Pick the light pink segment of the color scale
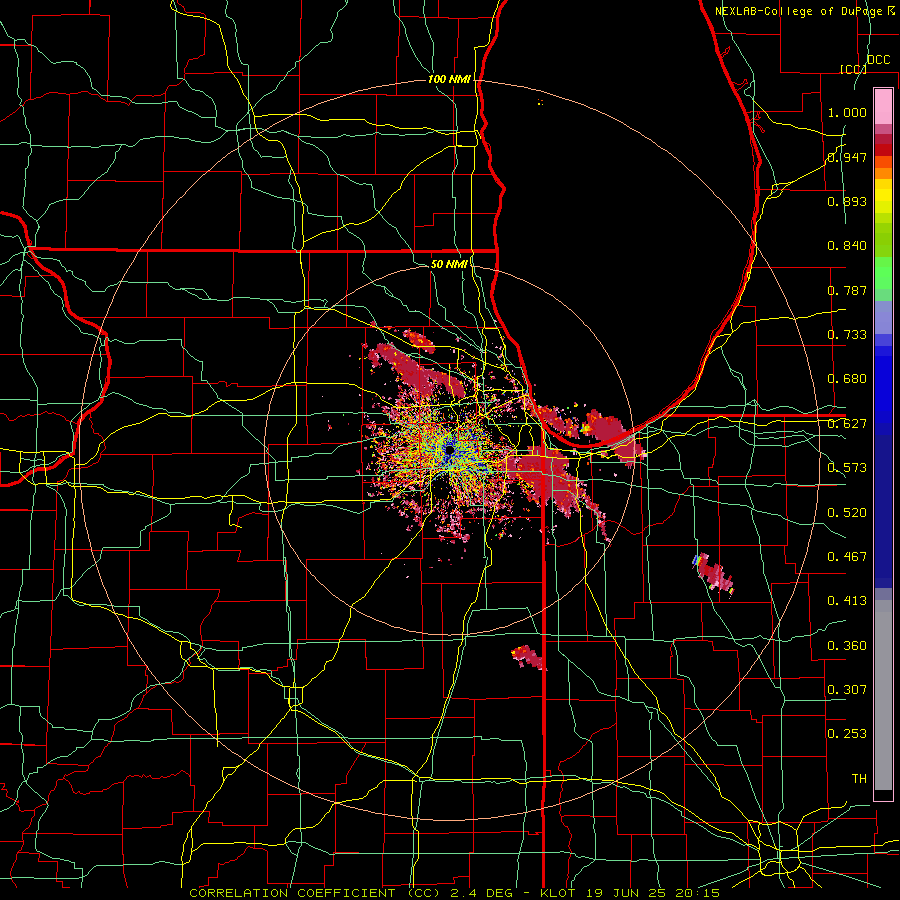 [x=883, y=106]
